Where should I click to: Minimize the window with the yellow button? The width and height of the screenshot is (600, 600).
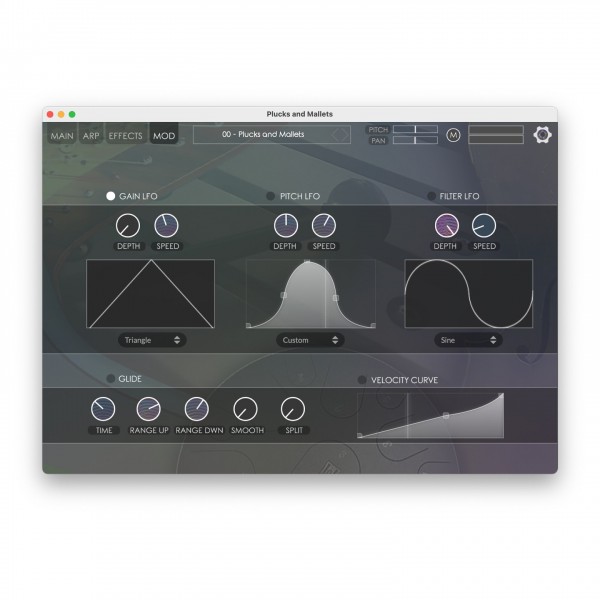pos(61,114)
